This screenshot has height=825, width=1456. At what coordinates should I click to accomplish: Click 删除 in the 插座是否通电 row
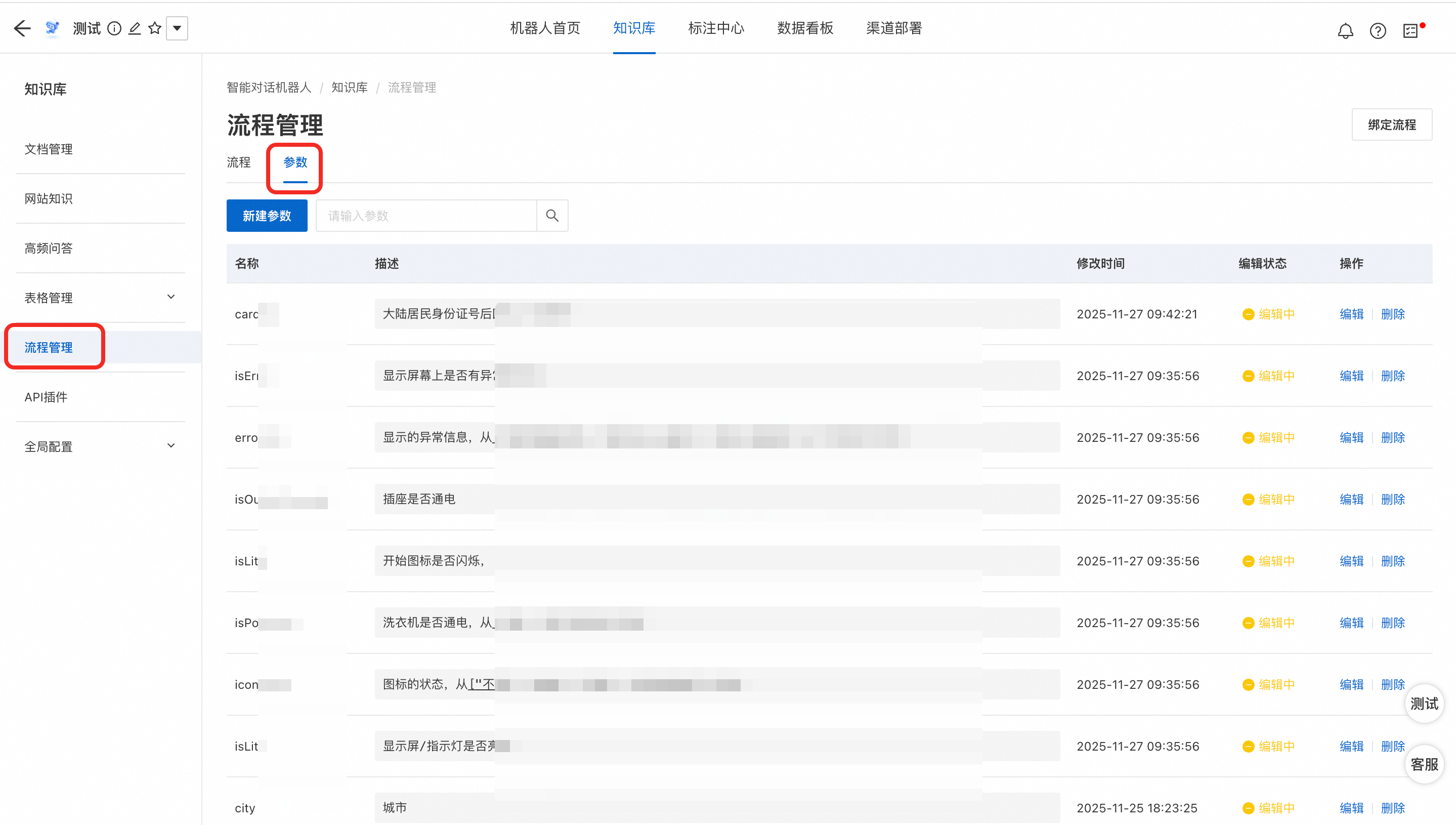[1393, 499]
